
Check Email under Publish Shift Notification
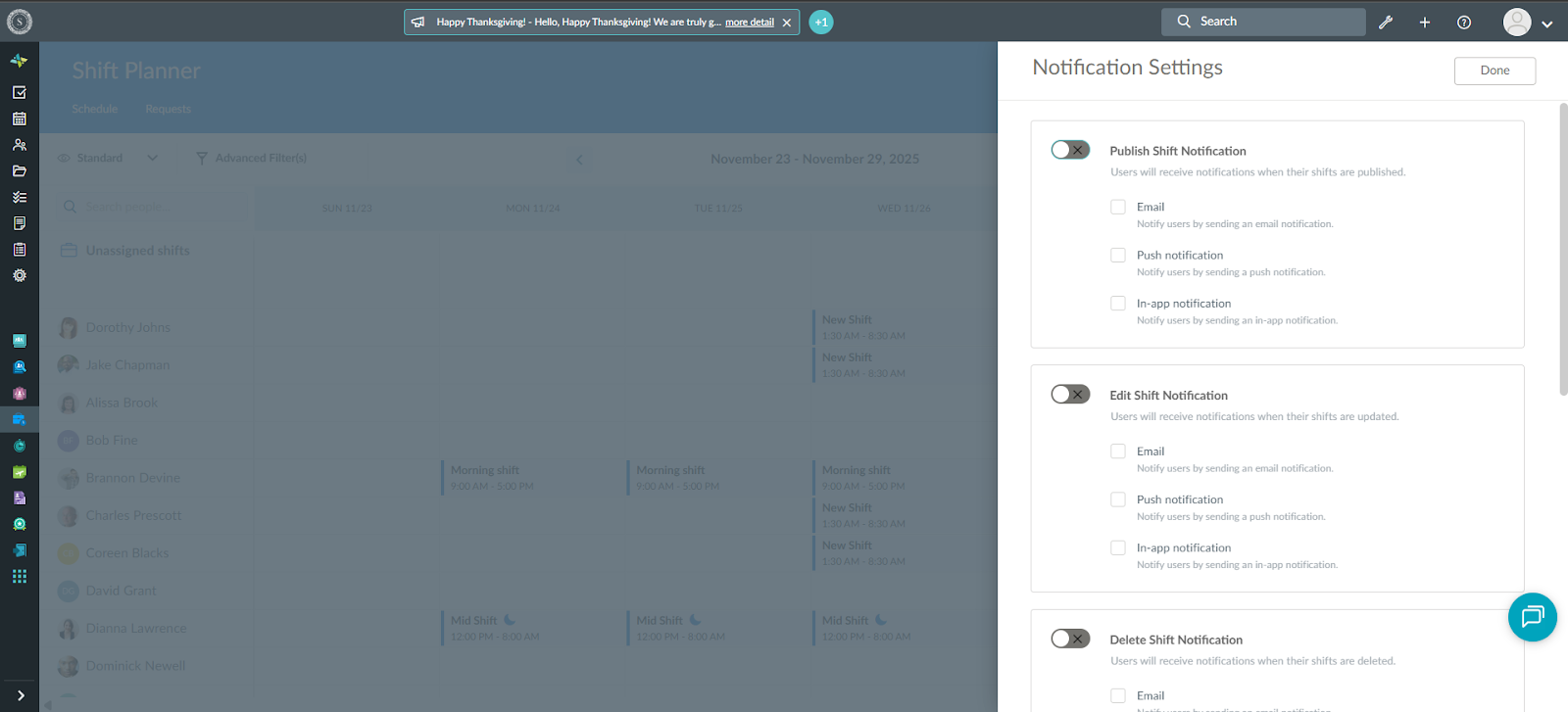[x=1118, y=207]
